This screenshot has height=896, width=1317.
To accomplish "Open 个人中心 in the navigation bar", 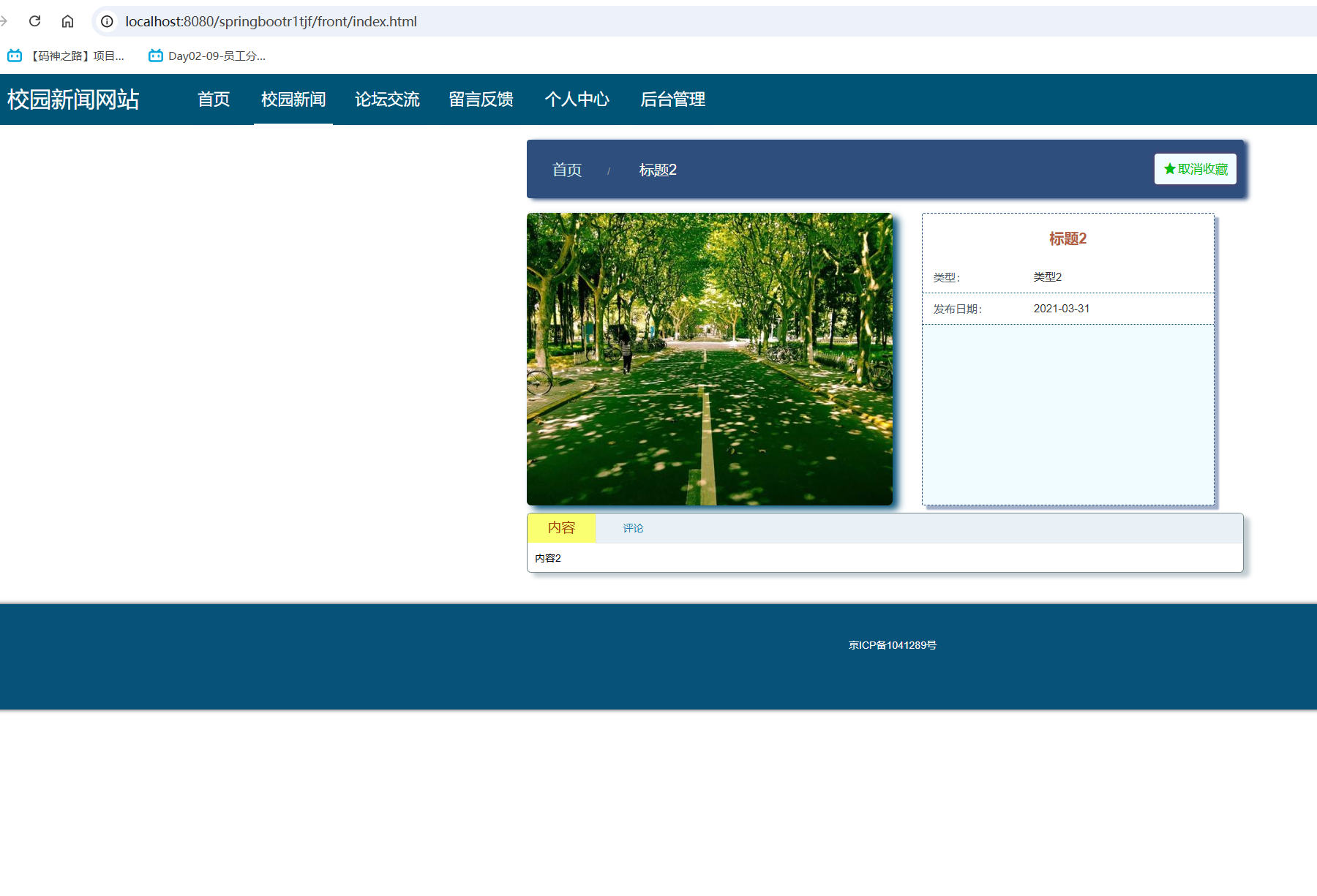I will (577, 99).
